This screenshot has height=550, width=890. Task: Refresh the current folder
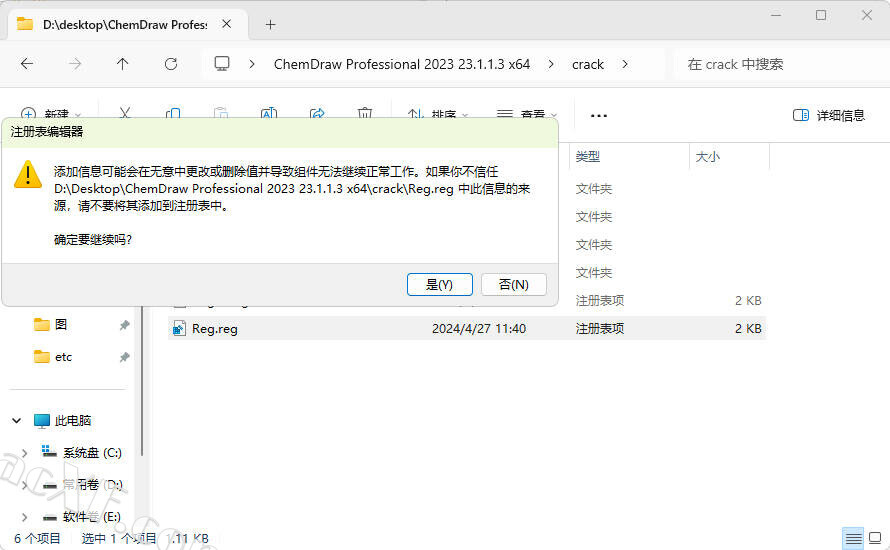[x=171, y=64]
